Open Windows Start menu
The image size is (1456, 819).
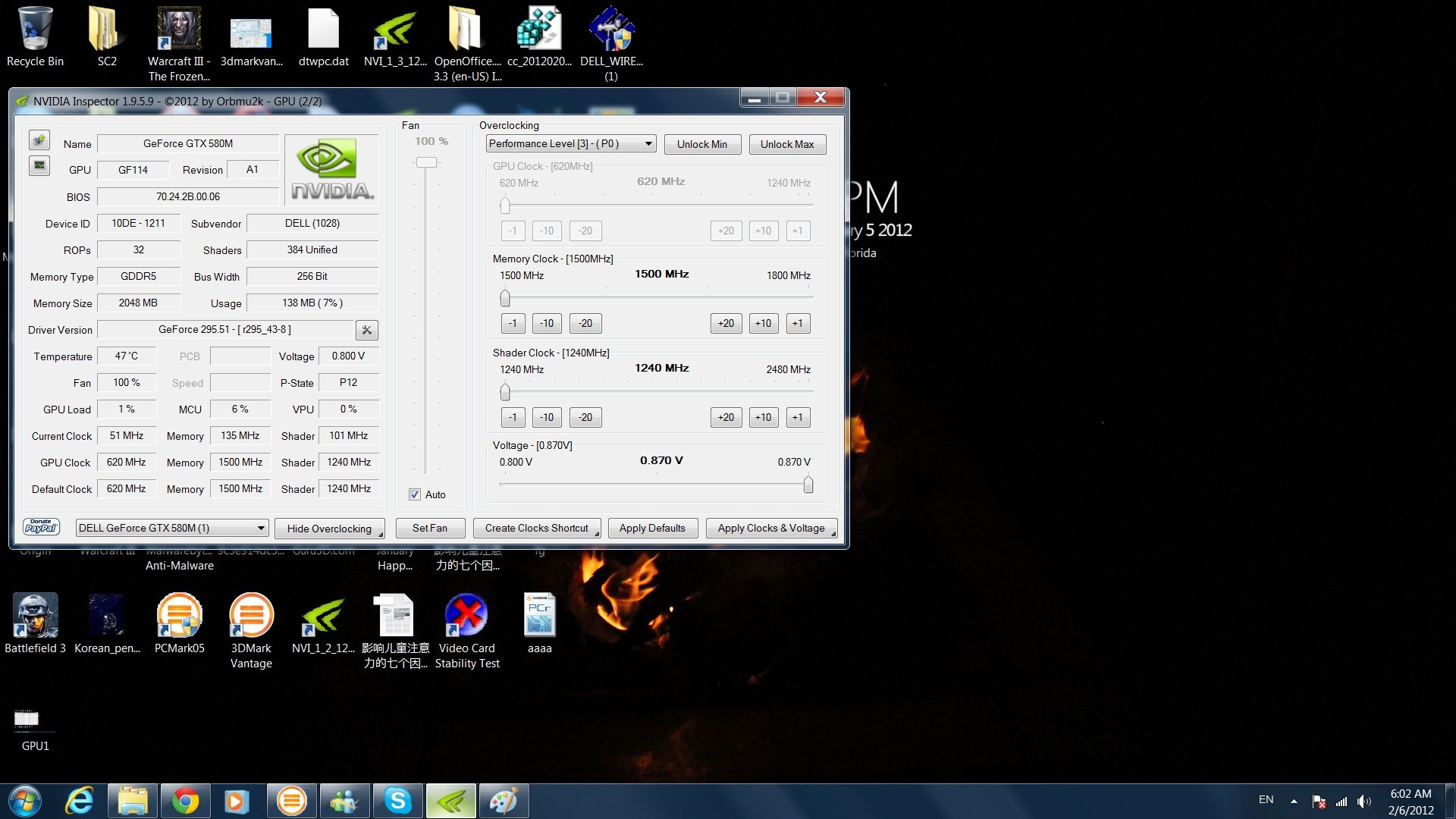(x=24, y=801)
